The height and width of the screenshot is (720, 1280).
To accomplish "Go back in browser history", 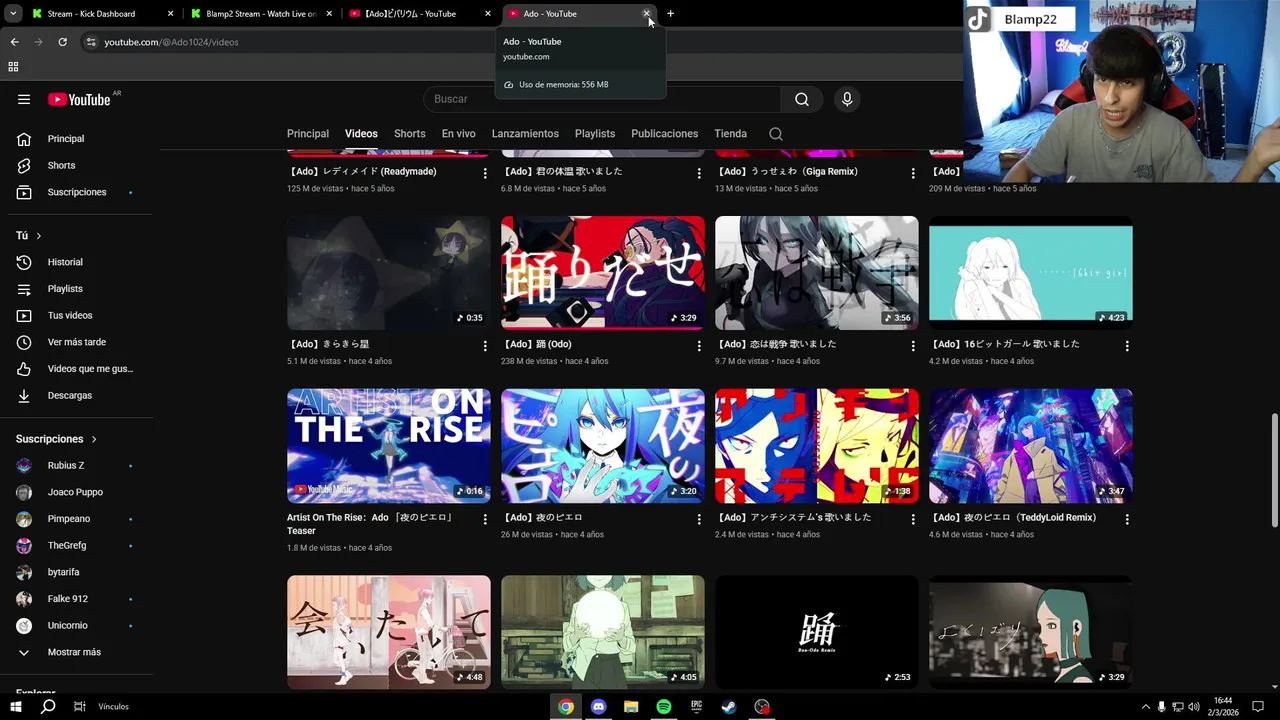I will point(14,42).
